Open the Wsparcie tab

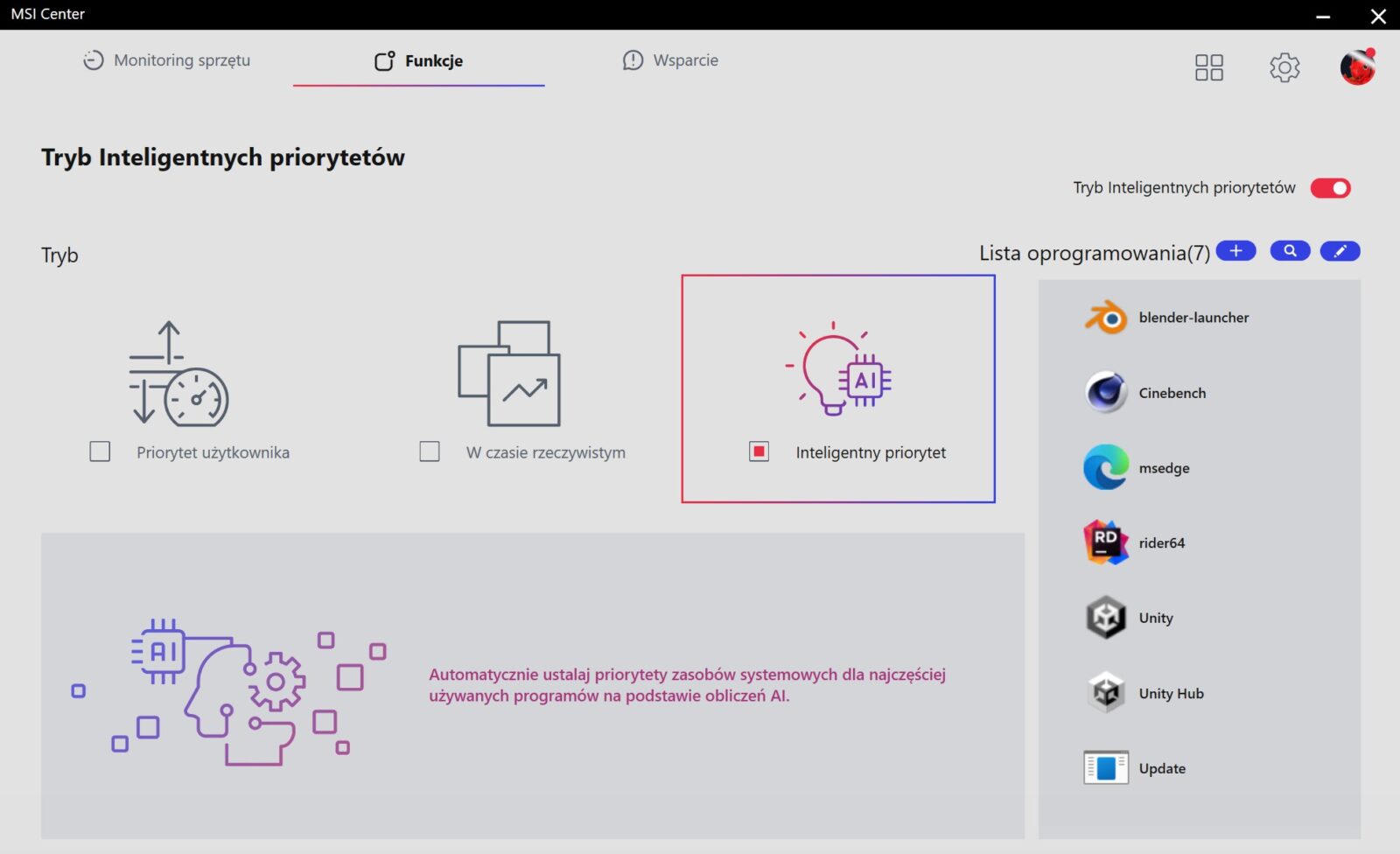click(x=670, y=60)
